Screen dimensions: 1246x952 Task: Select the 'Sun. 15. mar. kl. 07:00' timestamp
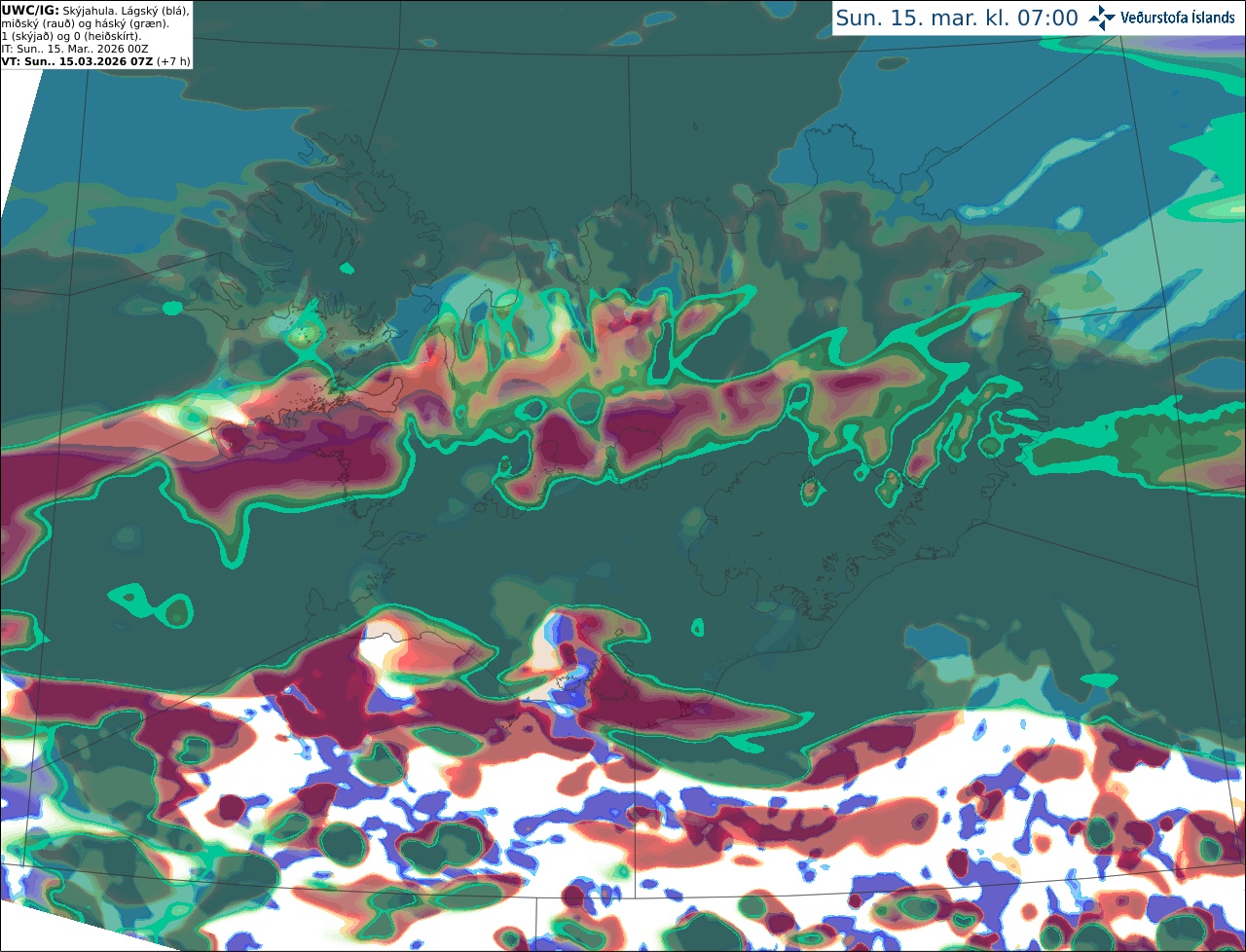[x=957, y=18]
